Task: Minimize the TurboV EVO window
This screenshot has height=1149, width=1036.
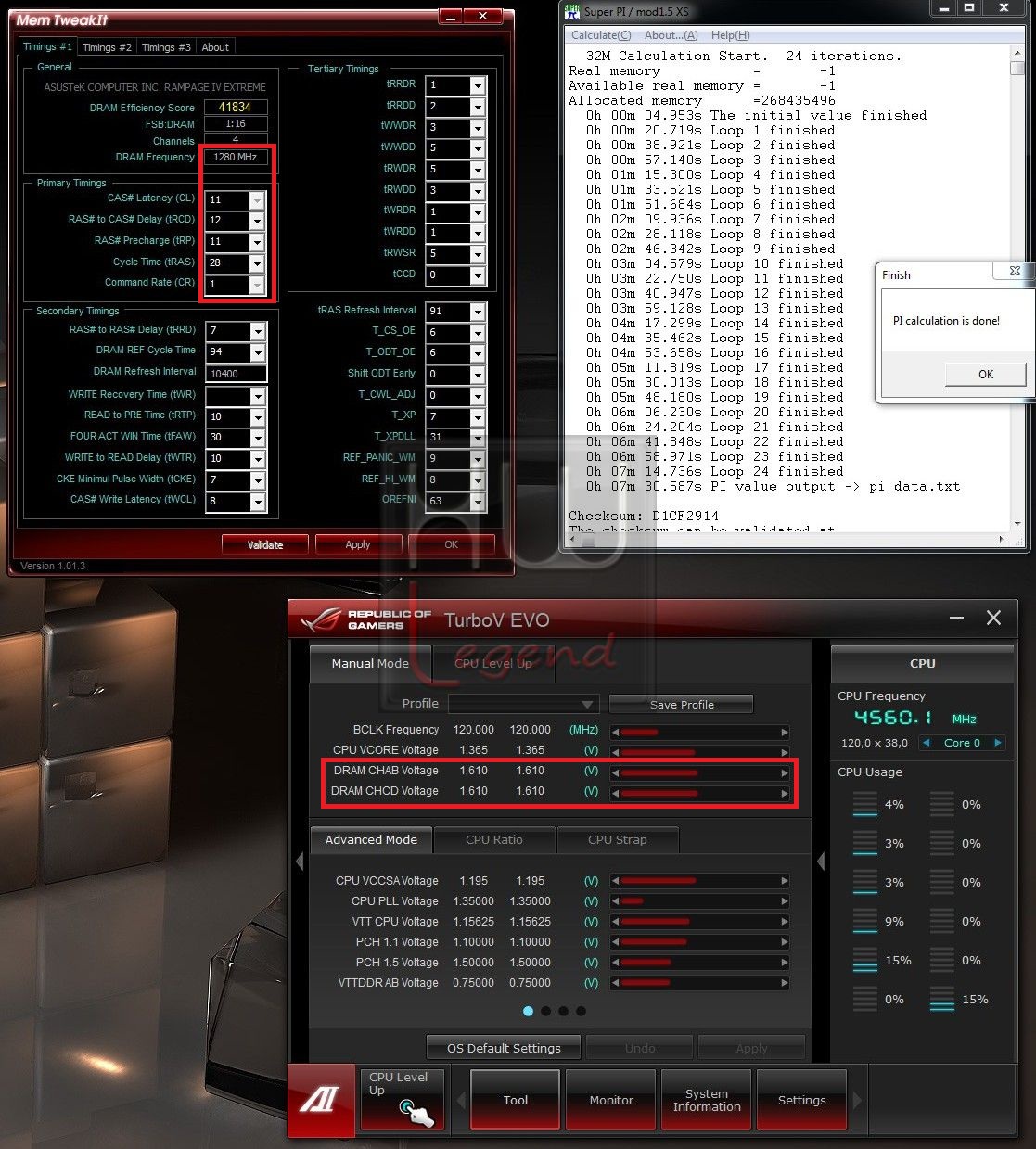Action: (957, 618)
